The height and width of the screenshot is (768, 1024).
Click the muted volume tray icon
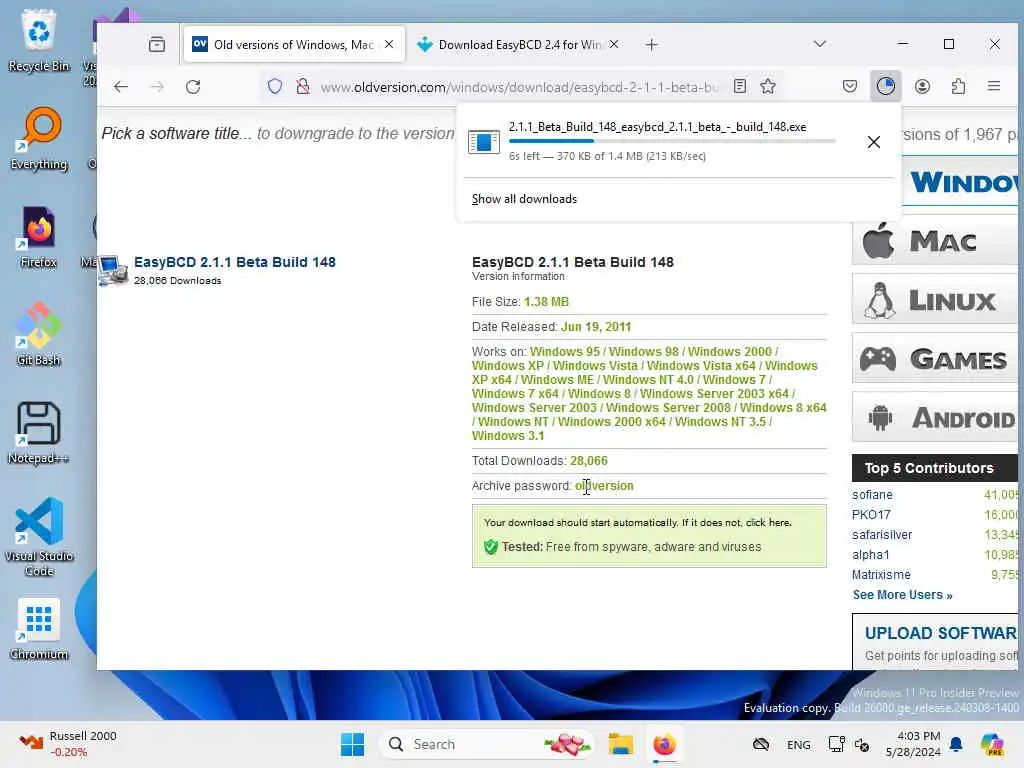point(861,744)
